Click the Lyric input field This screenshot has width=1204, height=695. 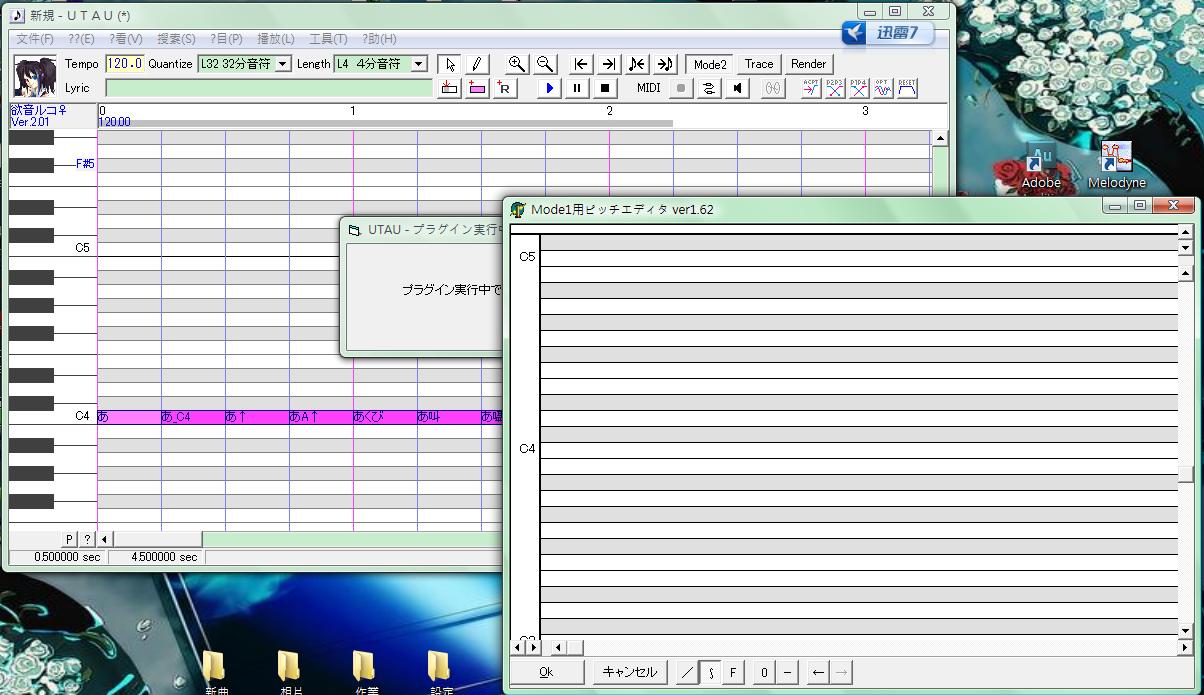coord(269,88)
